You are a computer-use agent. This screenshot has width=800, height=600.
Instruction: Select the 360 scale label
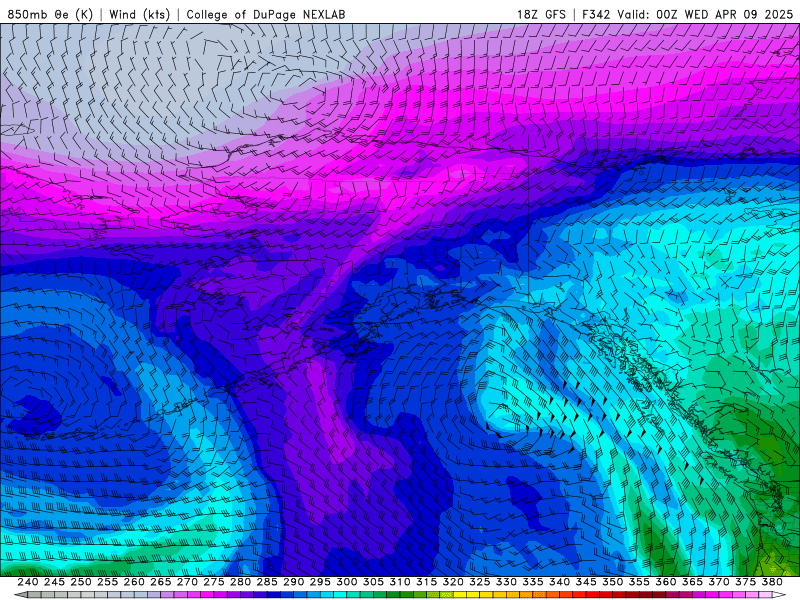coord(665,582)
